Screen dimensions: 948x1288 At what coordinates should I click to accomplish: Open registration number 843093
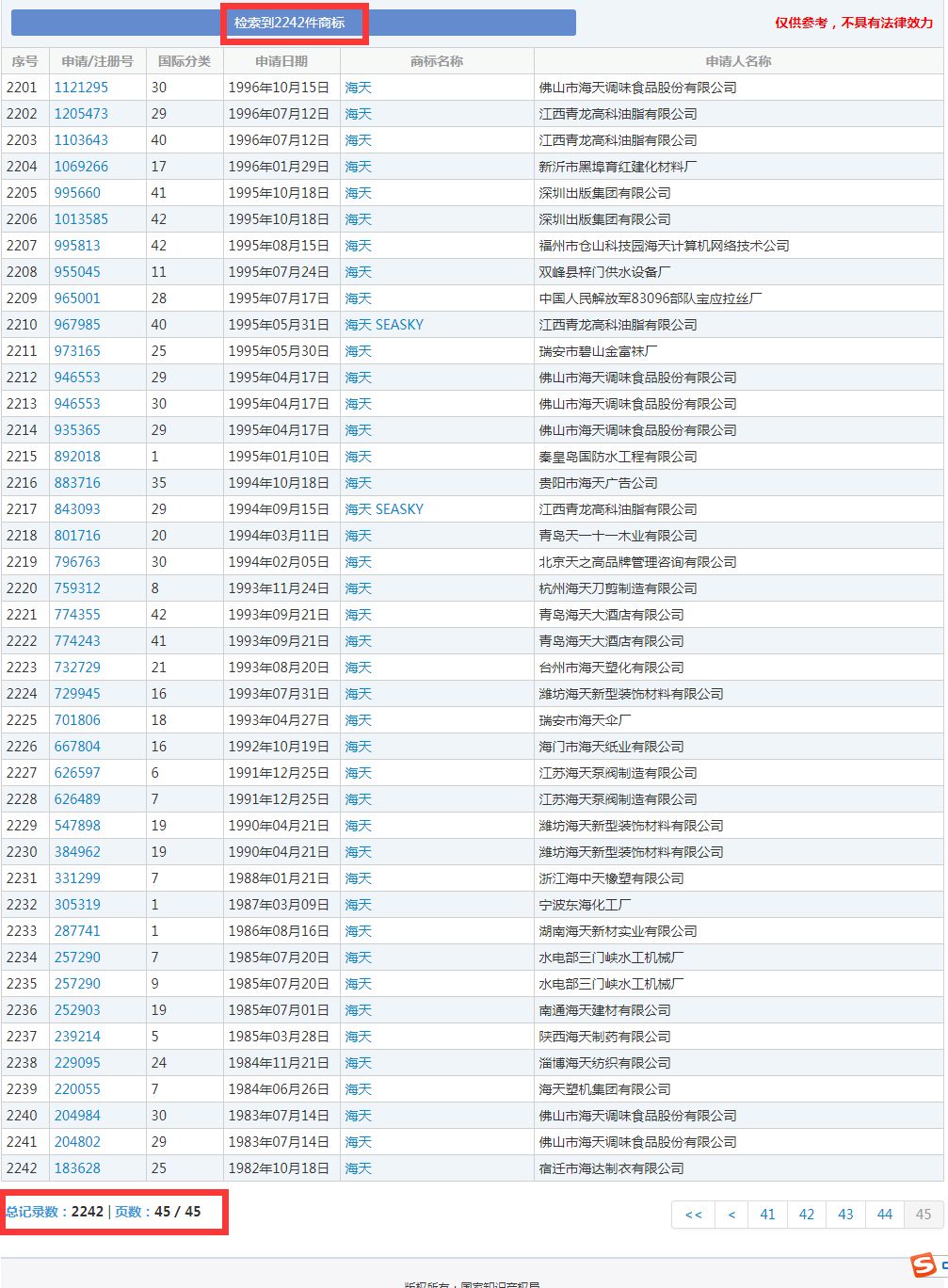point(77,509)
